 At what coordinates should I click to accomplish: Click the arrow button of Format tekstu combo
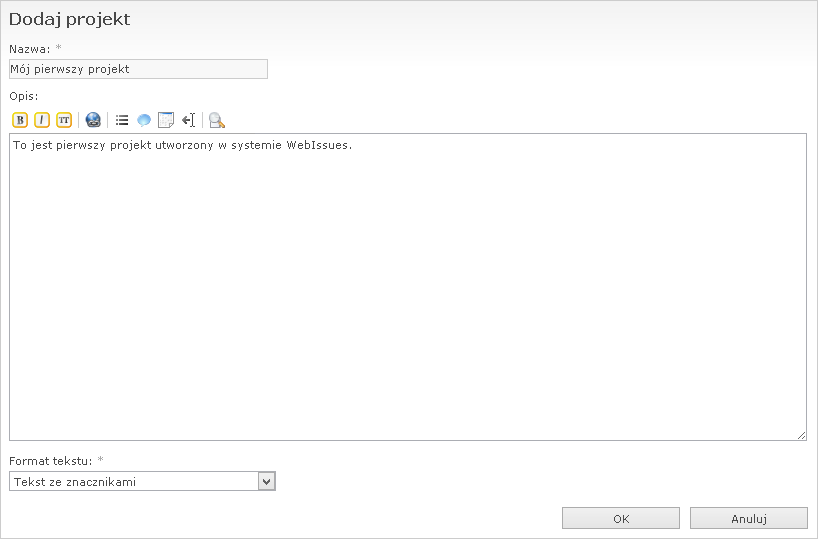[x=266, y=482]
